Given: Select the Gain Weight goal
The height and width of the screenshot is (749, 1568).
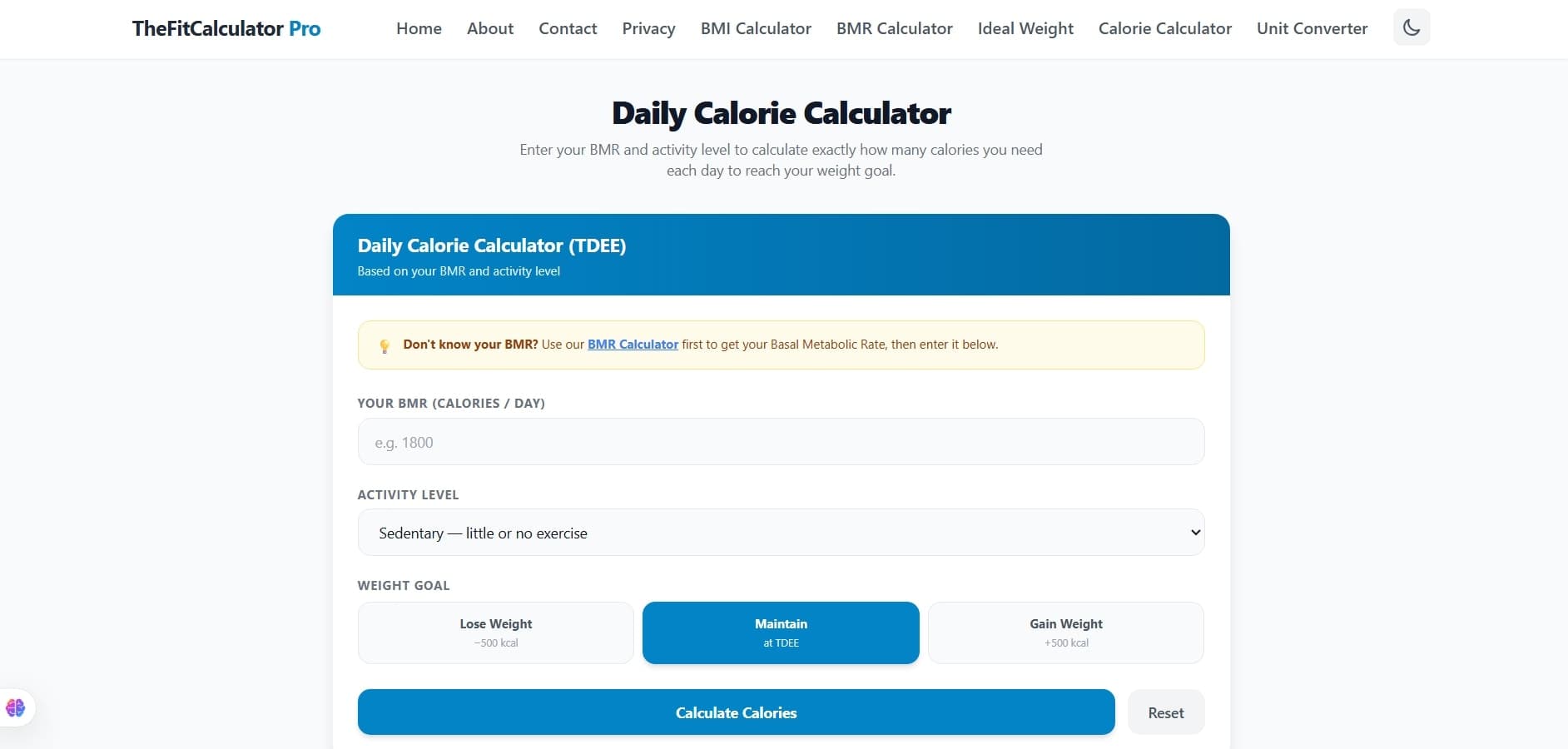Looking at the screenshot, I should pos(1065,632).
